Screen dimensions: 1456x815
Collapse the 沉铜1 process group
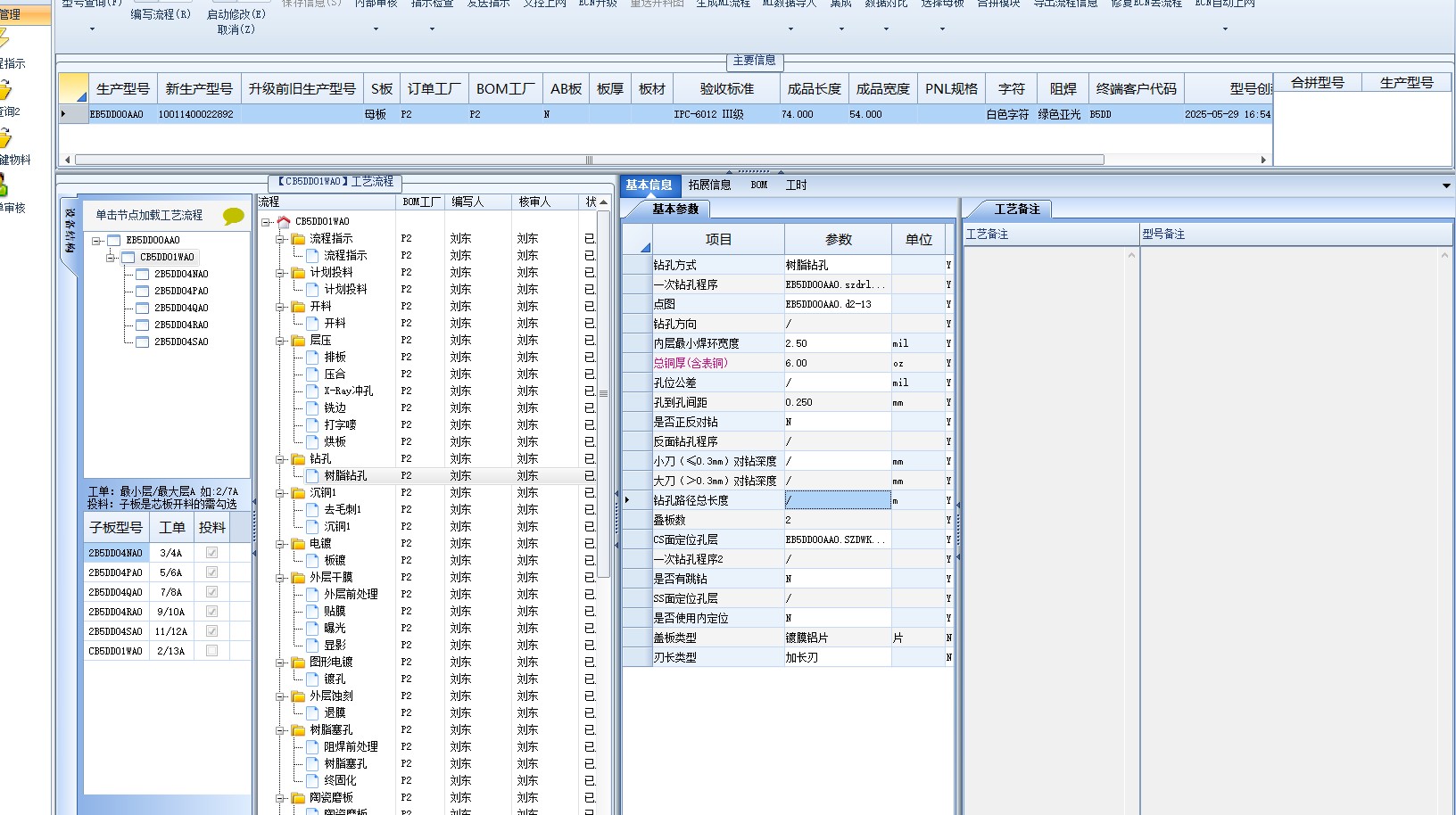pos(280,492)
